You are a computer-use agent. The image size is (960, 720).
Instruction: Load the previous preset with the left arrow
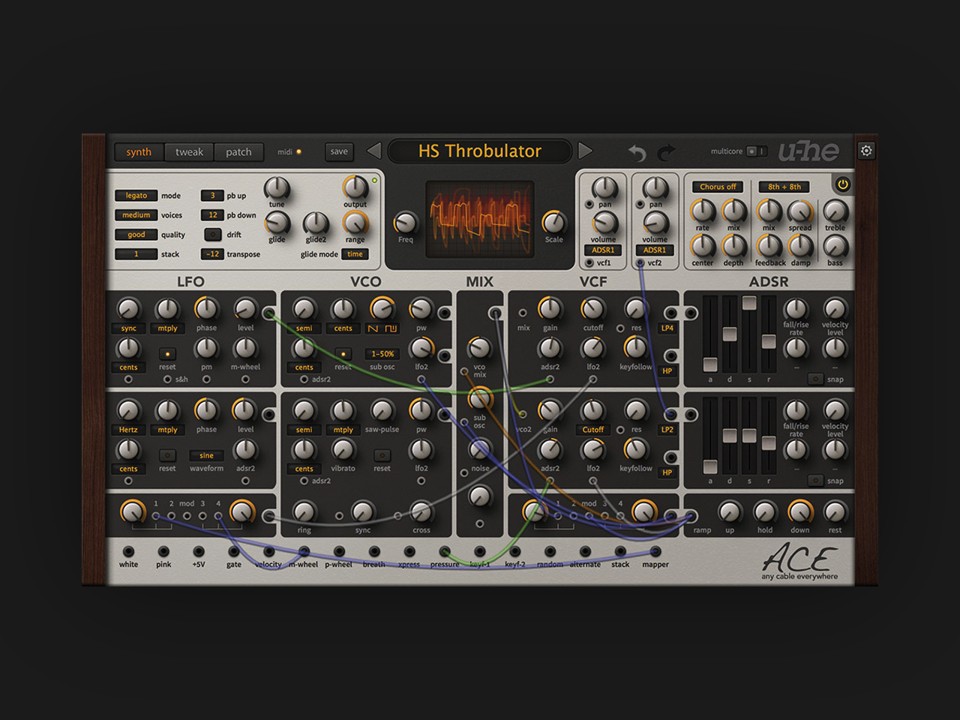[x=374, y=151]
